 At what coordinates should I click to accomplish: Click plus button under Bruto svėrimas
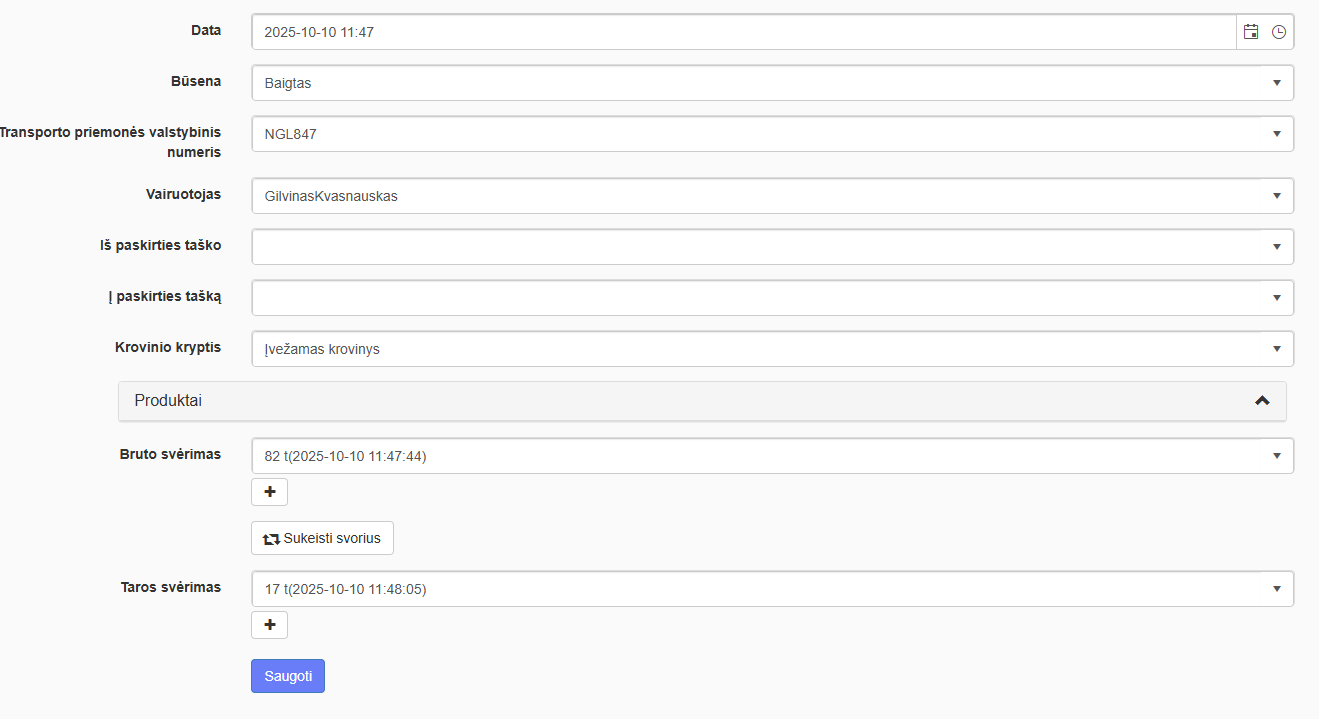point(269,492)
